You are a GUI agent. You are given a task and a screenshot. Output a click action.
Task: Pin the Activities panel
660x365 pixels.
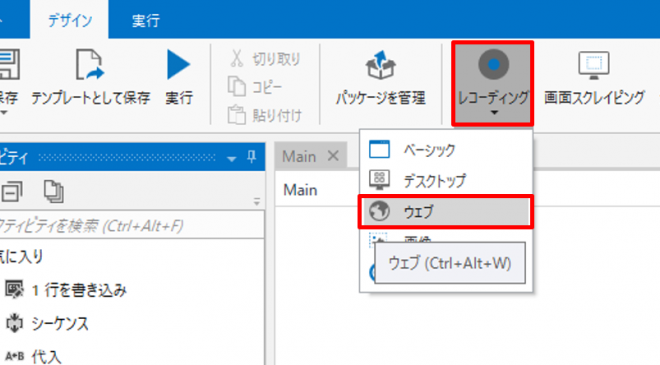tap(252, 157)
